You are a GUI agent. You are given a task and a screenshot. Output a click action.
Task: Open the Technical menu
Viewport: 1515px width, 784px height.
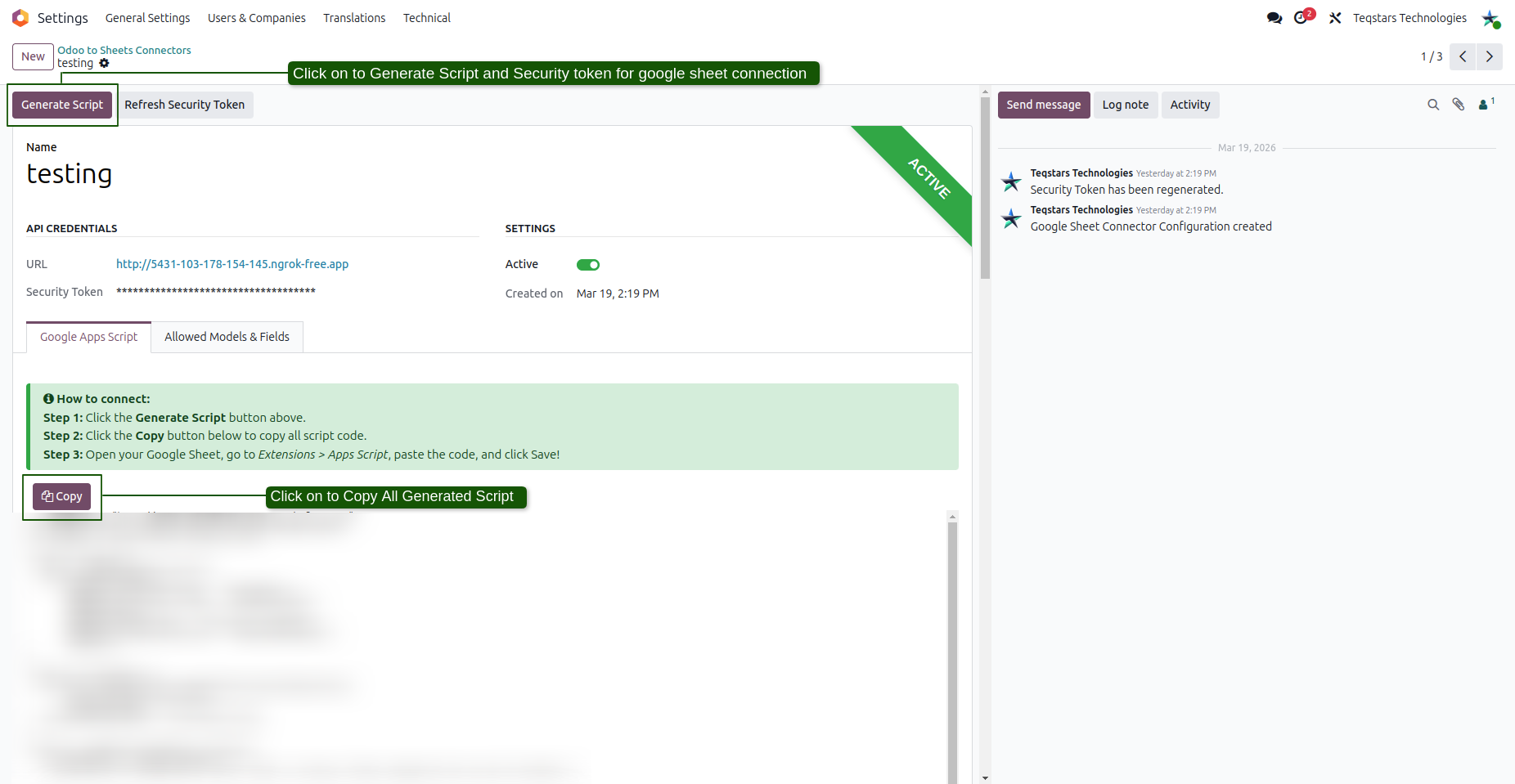[427, 18]
